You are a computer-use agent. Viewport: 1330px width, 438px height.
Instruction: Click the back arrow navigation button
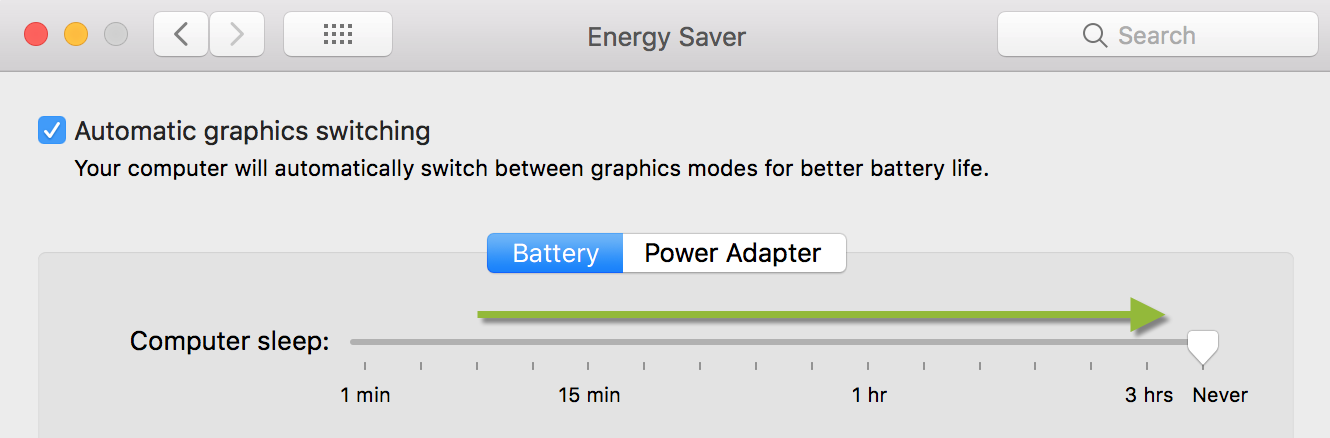click(181, 36)
